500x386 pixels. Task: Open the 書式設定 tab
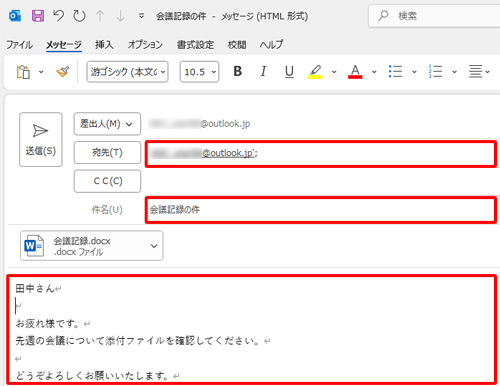point(195,45)
